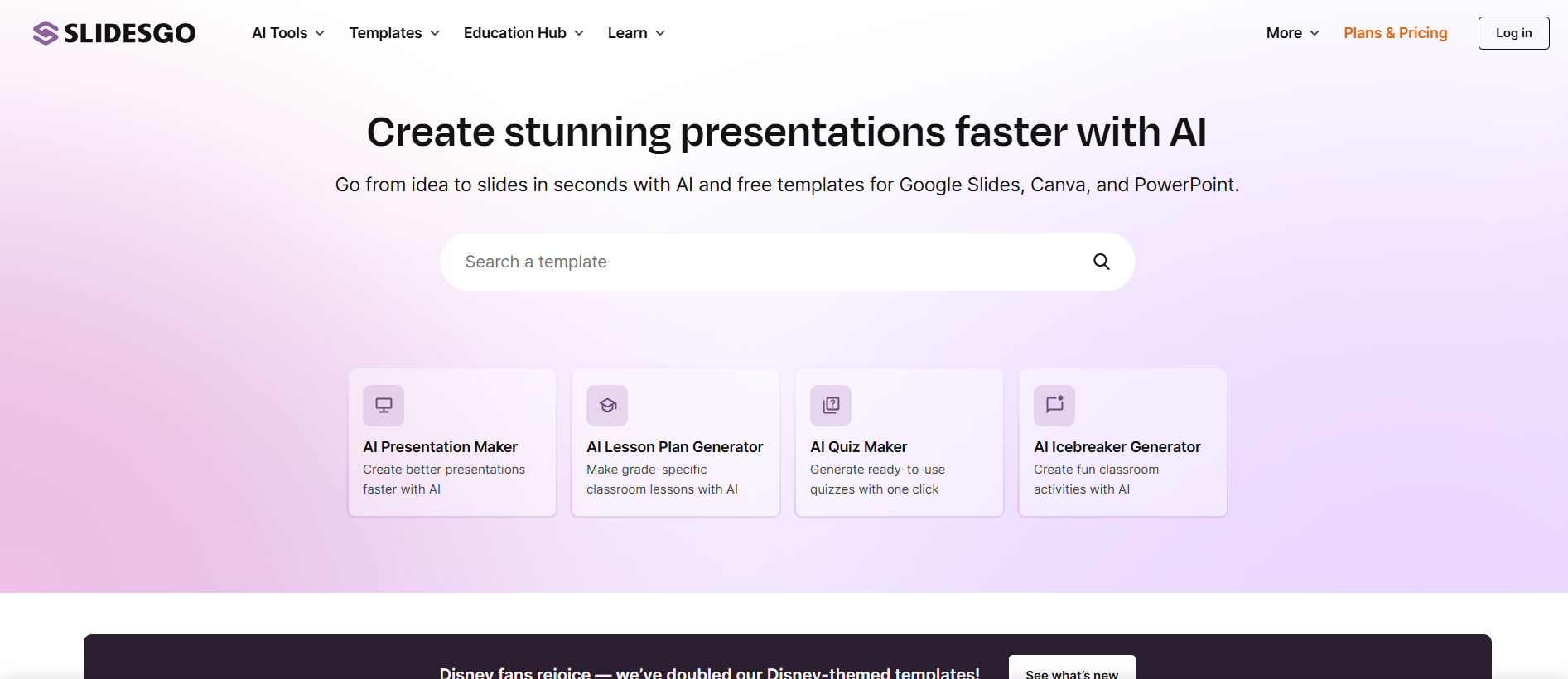Click the AI Lesson Plan graduation cap icon

coord(607,406)
